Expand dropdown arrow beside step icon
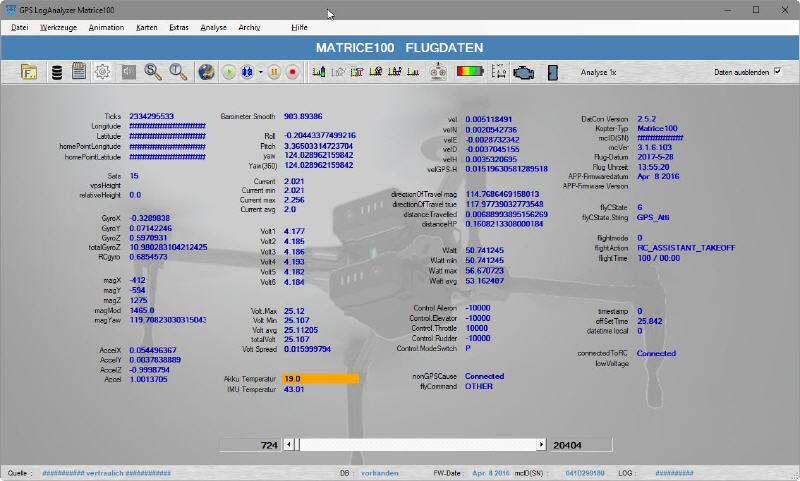 [x=261, y=72]
